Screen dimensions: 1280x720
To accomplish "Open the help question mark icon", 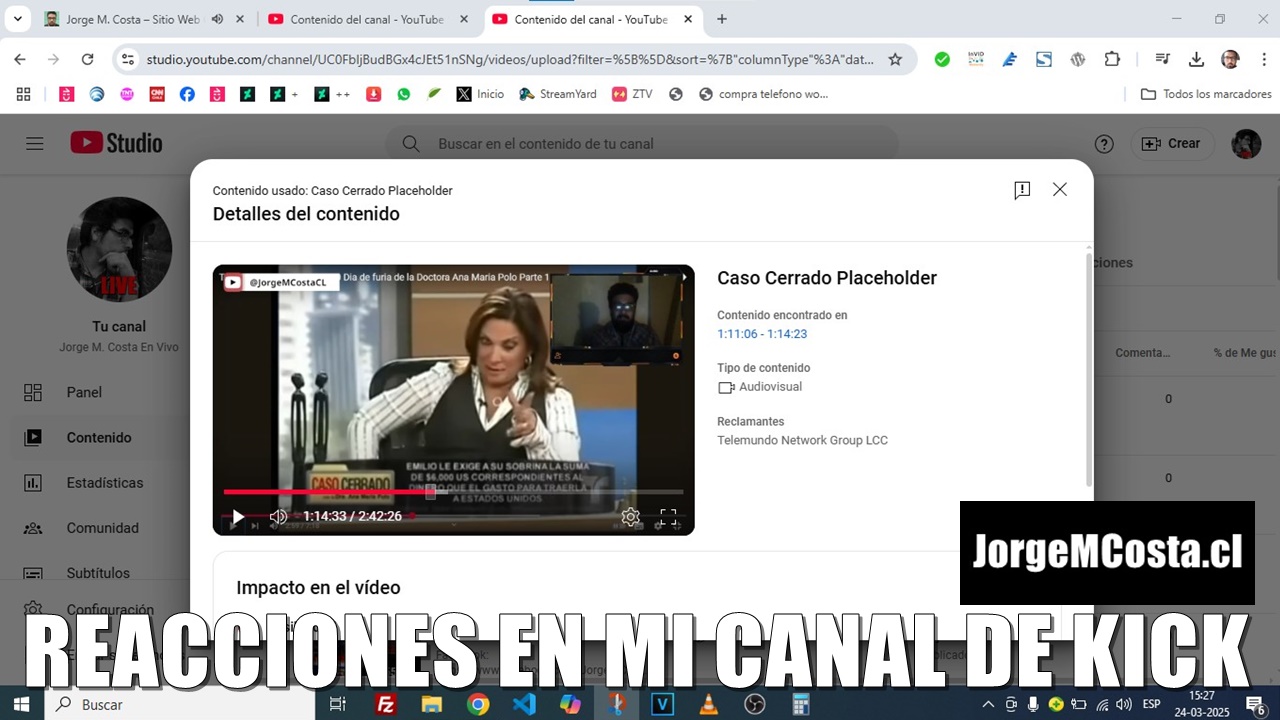I will point(1104,144).
